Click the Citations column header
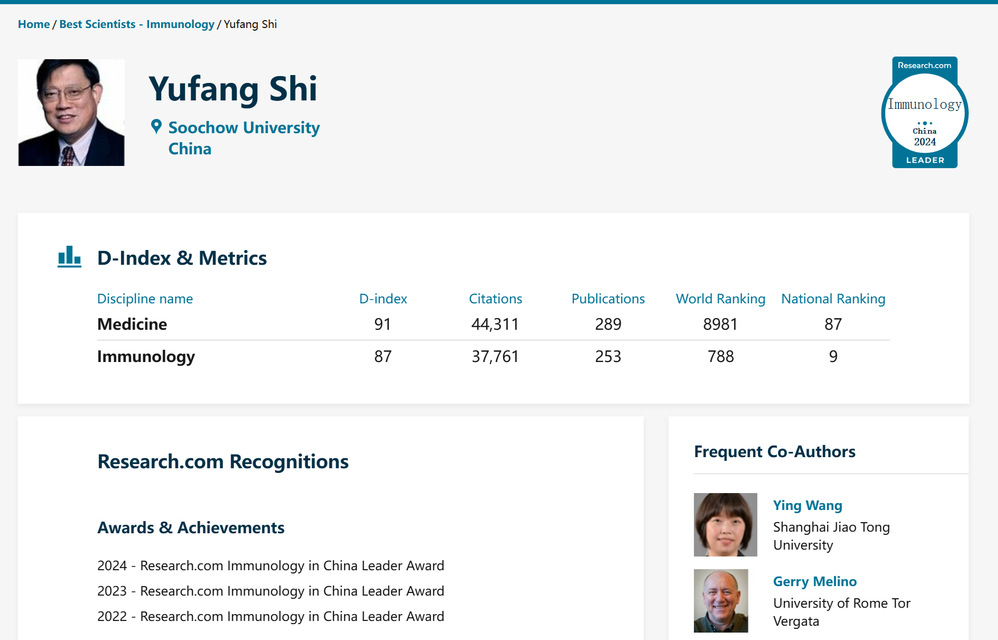Viewport: 998px width, 640px height. [x=495, y=298]
